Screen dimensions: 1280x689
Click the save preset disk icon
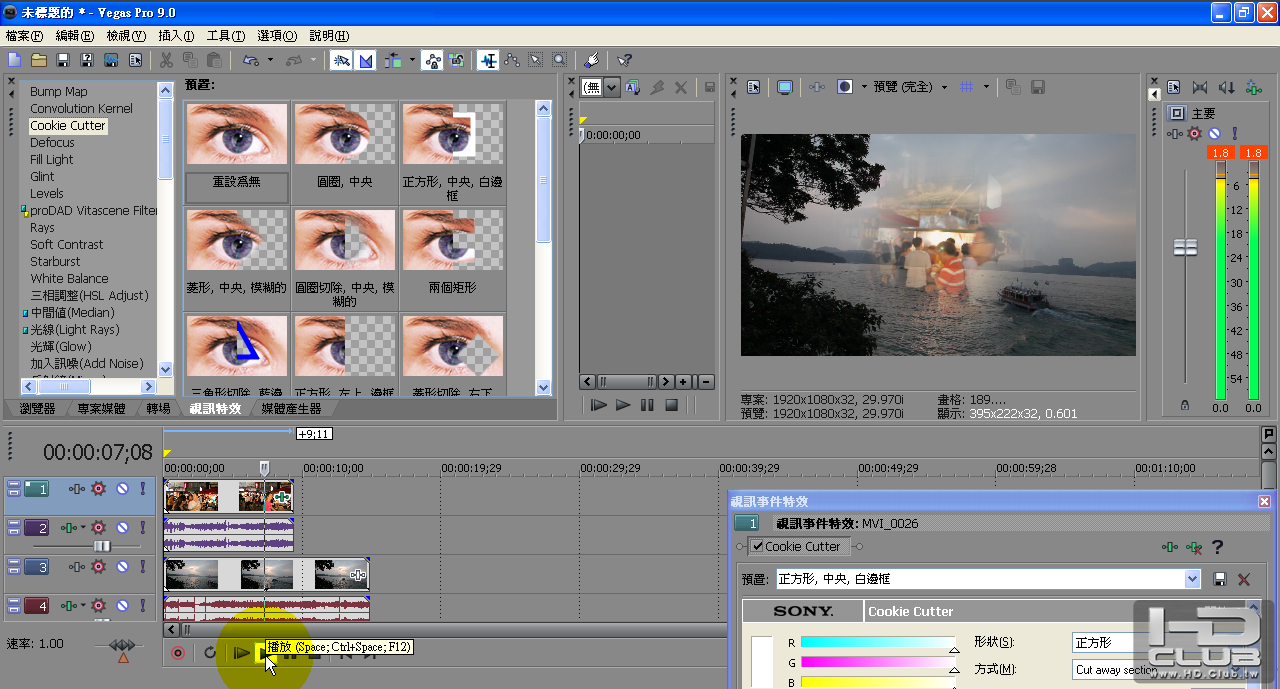[1220, 579]
